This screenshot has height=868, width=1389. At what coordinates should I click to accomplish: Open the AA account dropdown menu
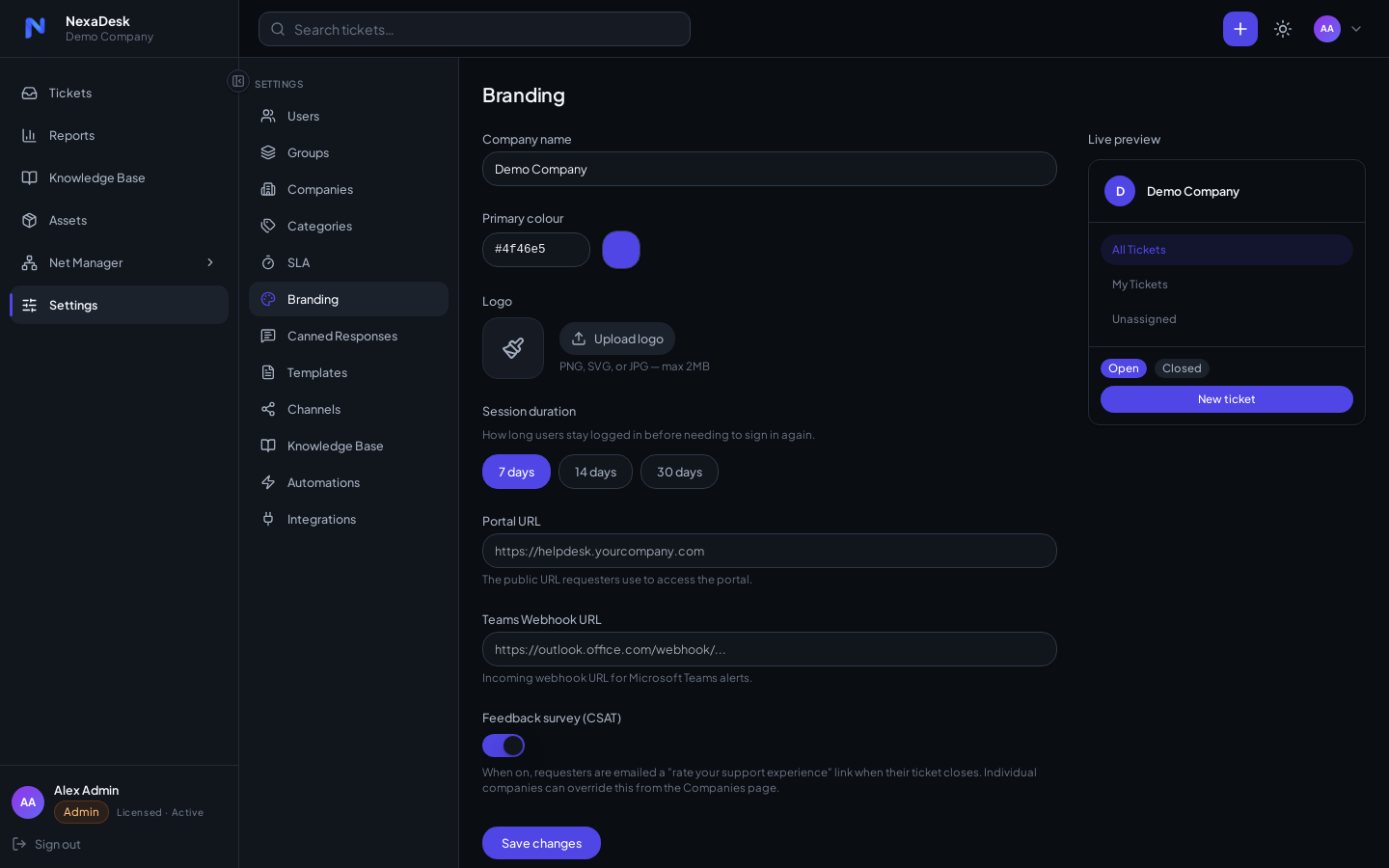[x=1338, y=29]
